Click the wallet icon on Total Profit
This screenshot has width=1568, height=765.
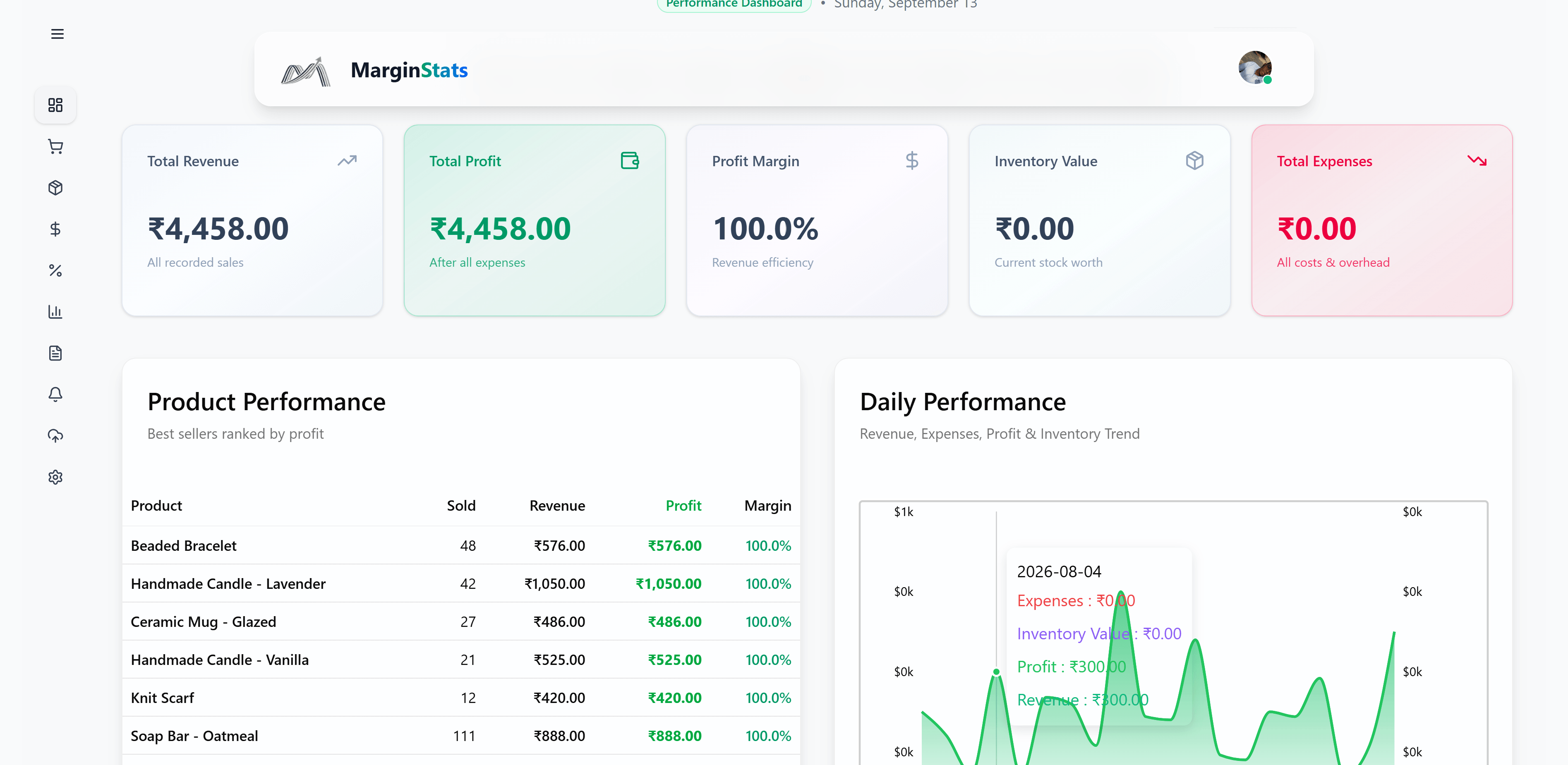coord(629,161)
